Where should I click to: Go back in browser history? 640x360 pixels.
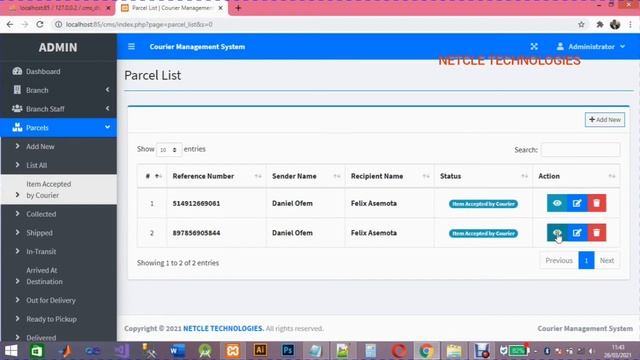10,24
